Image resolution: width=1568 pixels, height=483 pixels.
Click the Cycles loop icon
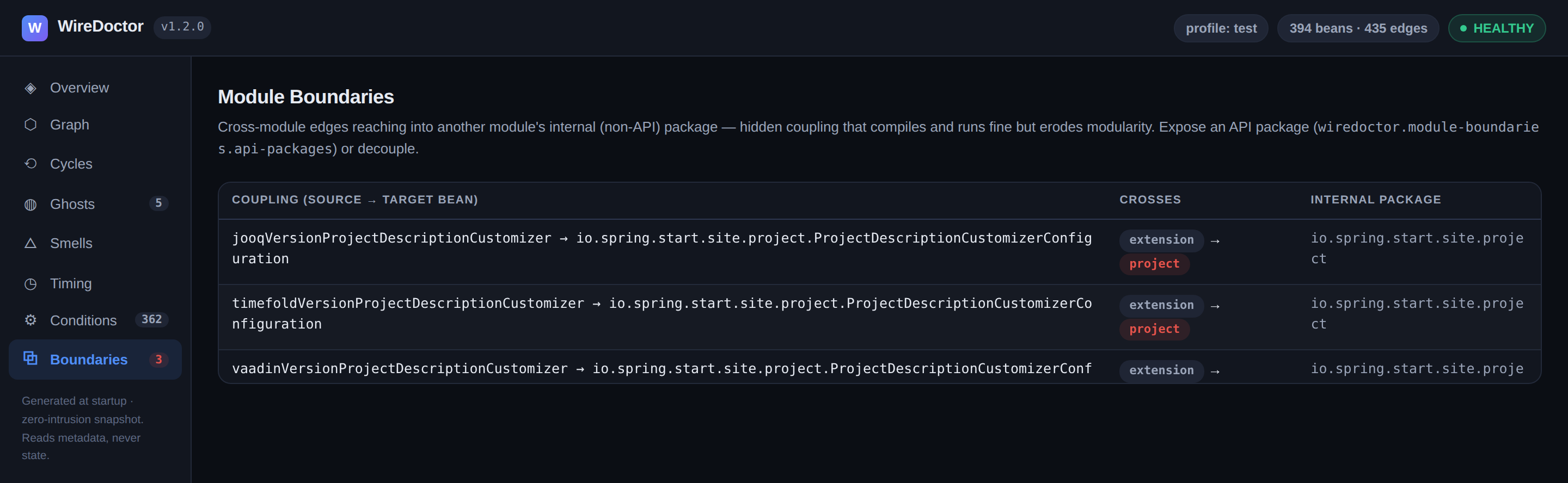click(x=30, y=164)
